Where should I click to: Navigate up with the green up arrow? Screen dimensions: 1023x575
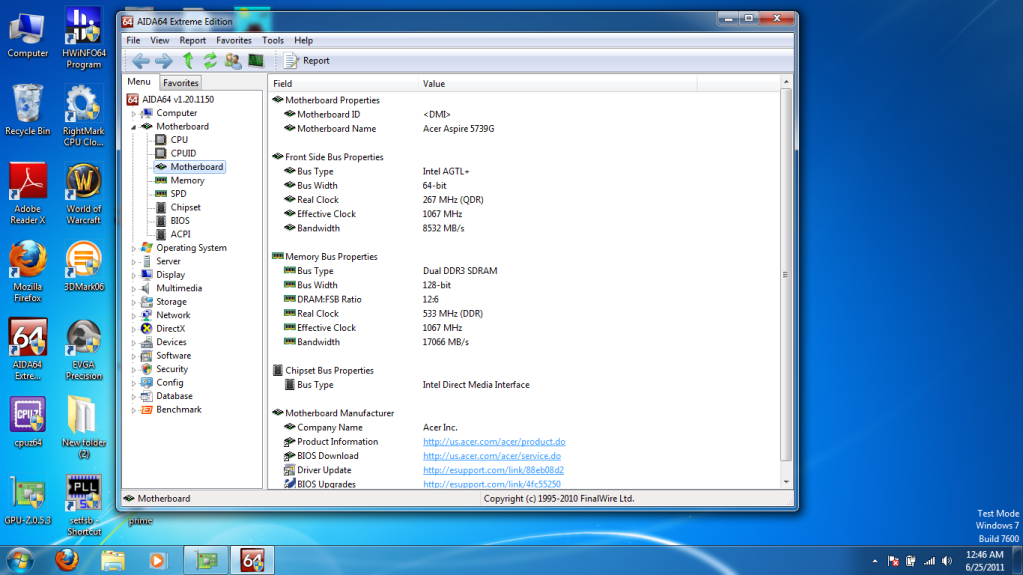tap(188, 61)
